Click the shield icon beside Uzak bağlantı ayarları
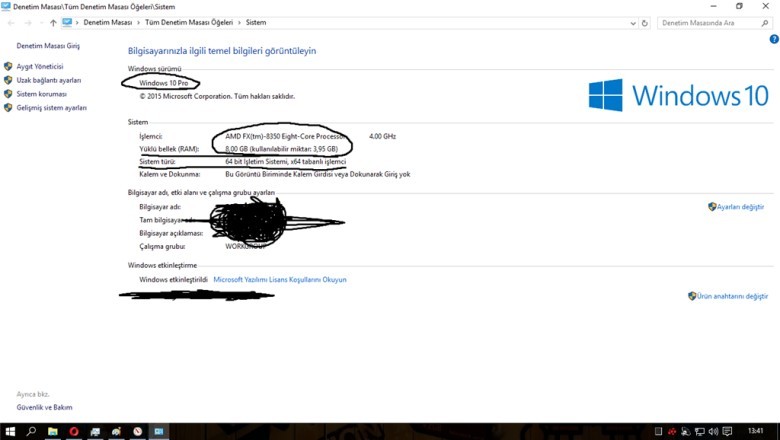The width and height of the screenshot is (780, 440). 8,80
